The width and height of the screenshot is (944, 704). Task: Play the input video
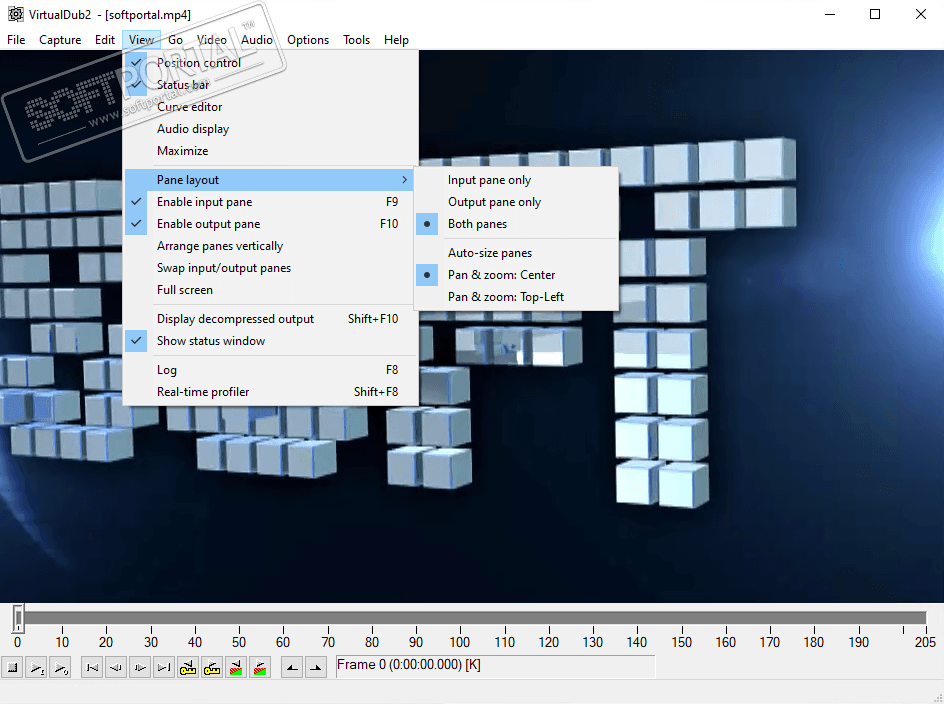click(x=37, y=667)
